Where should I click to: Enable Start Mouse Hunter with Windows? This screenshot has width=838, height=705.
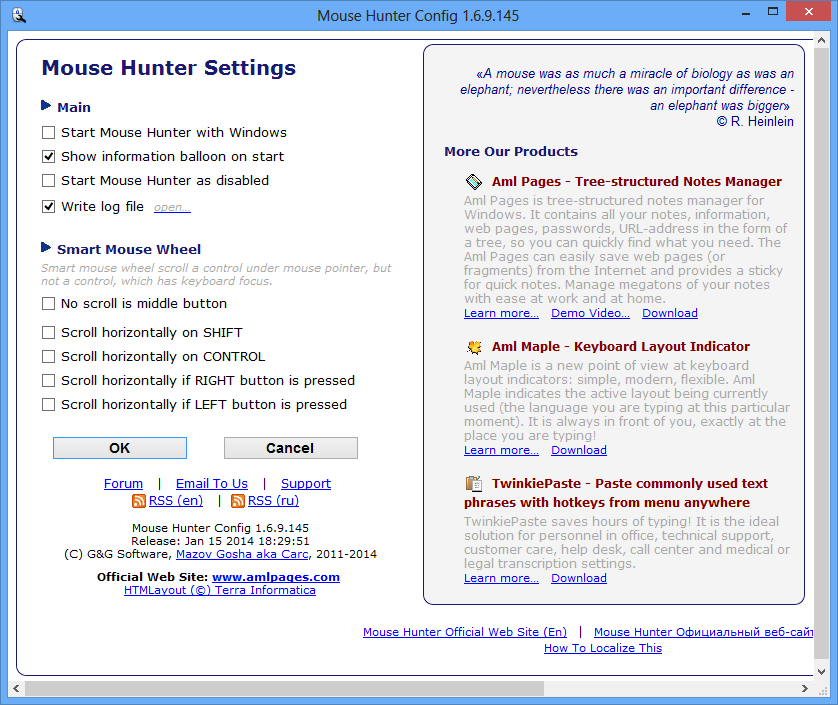49,133
